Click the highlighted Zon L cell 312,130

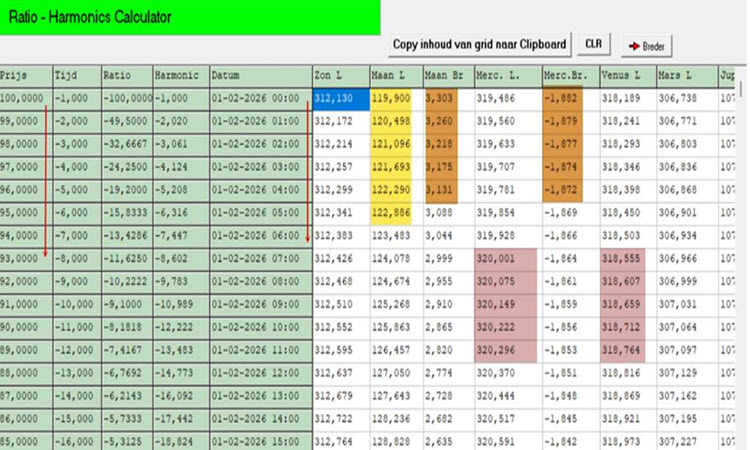[341, 99]
